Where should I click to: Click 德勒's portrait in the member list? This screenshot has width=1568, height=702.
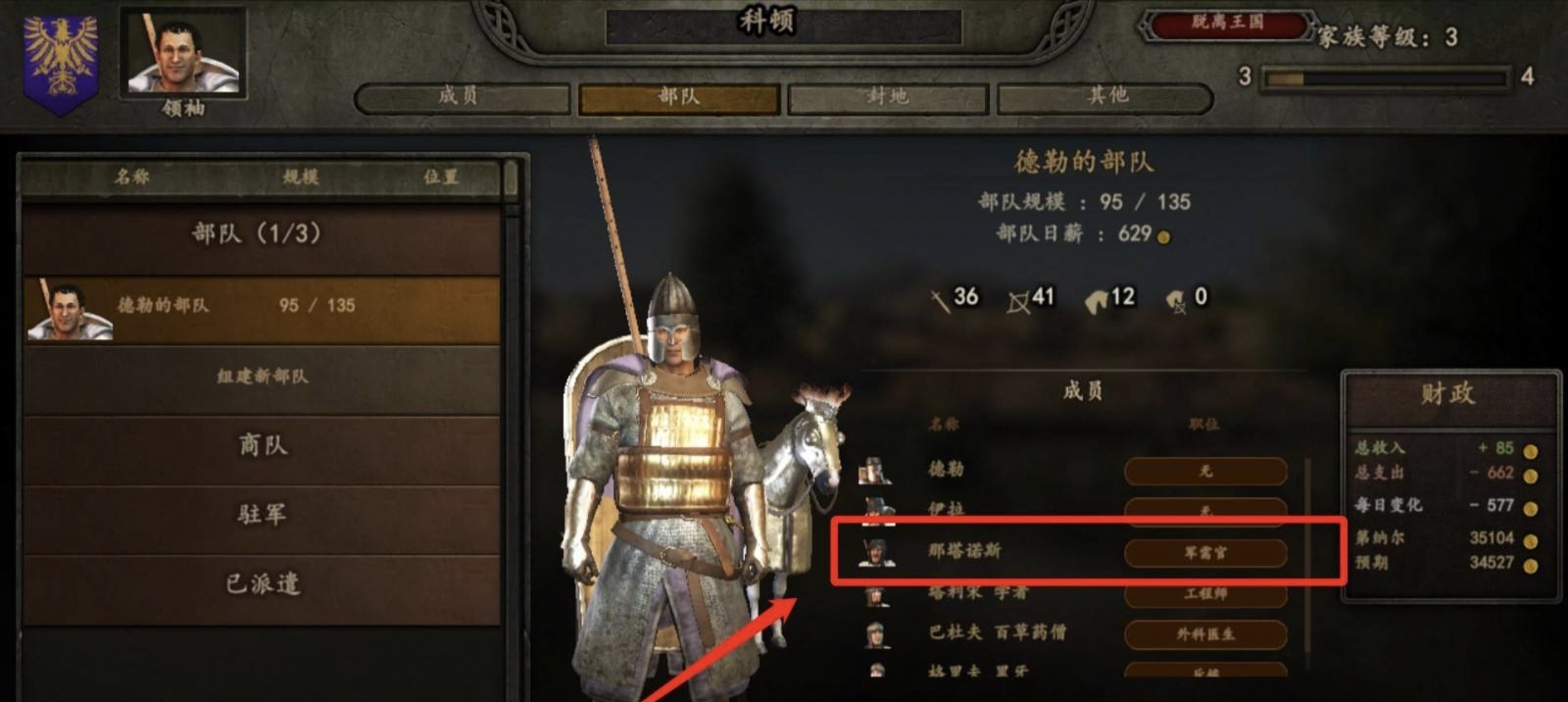coord(874,471)
